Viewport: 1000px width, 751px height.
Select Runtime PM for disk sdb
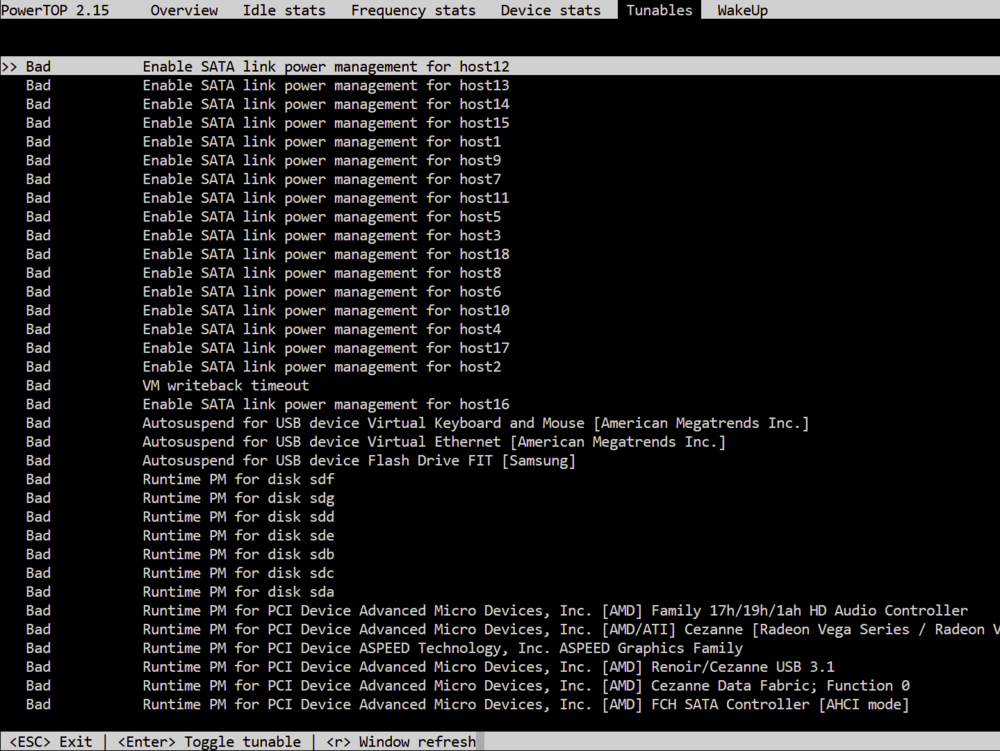[x=238, y=555]
